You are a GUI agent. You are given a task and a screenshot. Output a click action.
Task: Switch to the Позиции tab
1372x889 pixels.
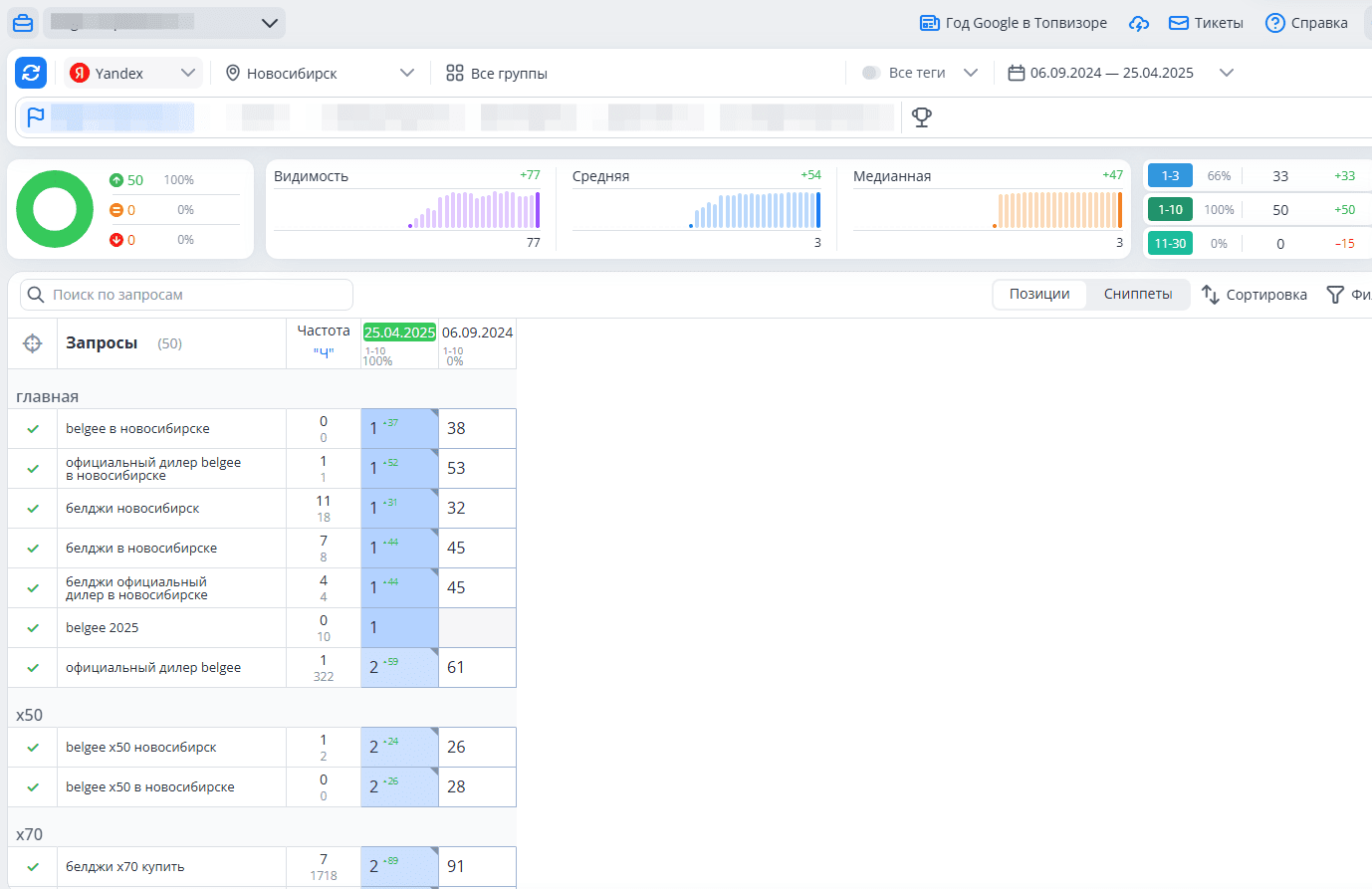pos(1039,294)
